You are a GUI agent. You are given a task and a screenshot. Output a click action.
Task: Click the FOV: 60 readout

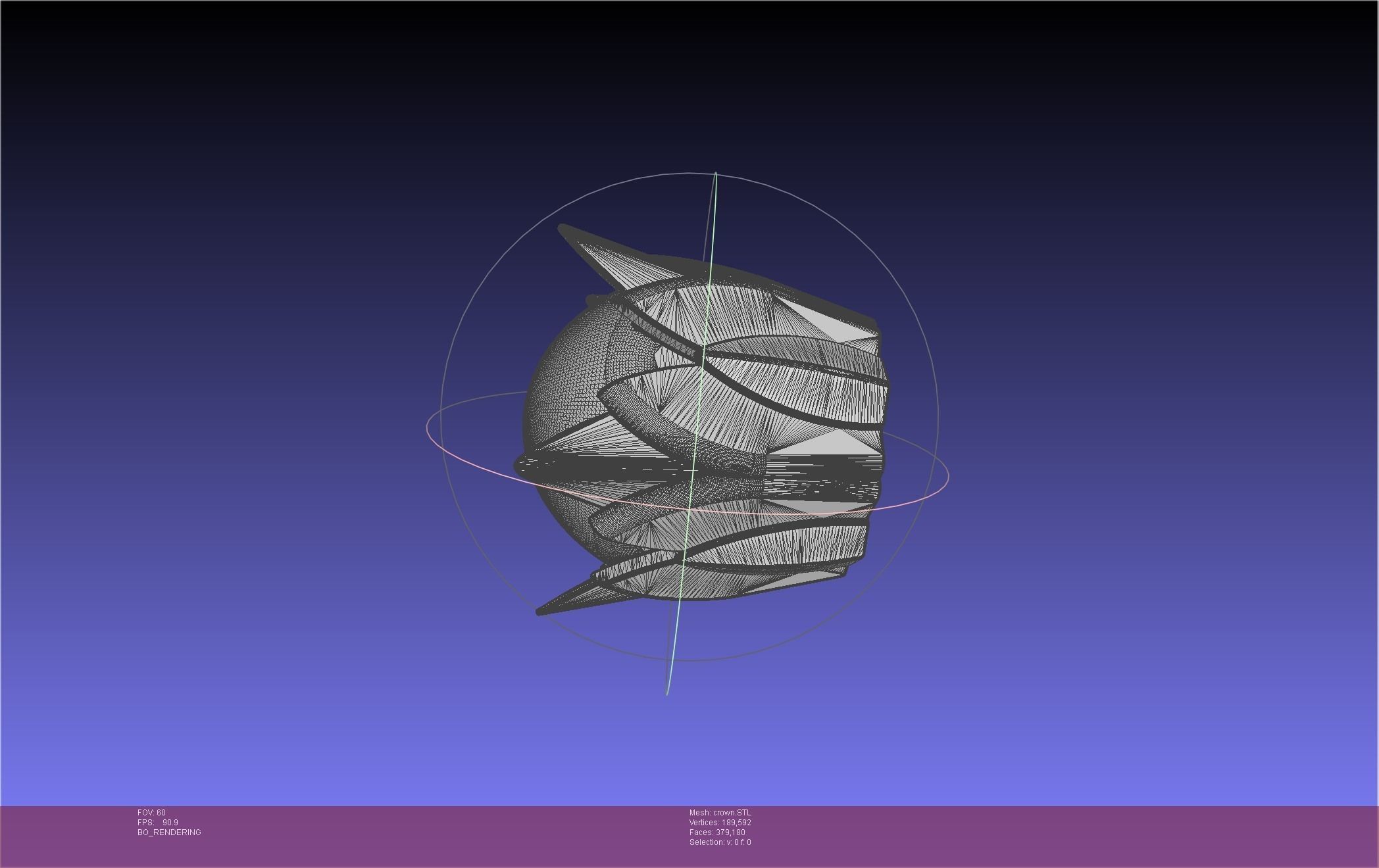point(151,813)
